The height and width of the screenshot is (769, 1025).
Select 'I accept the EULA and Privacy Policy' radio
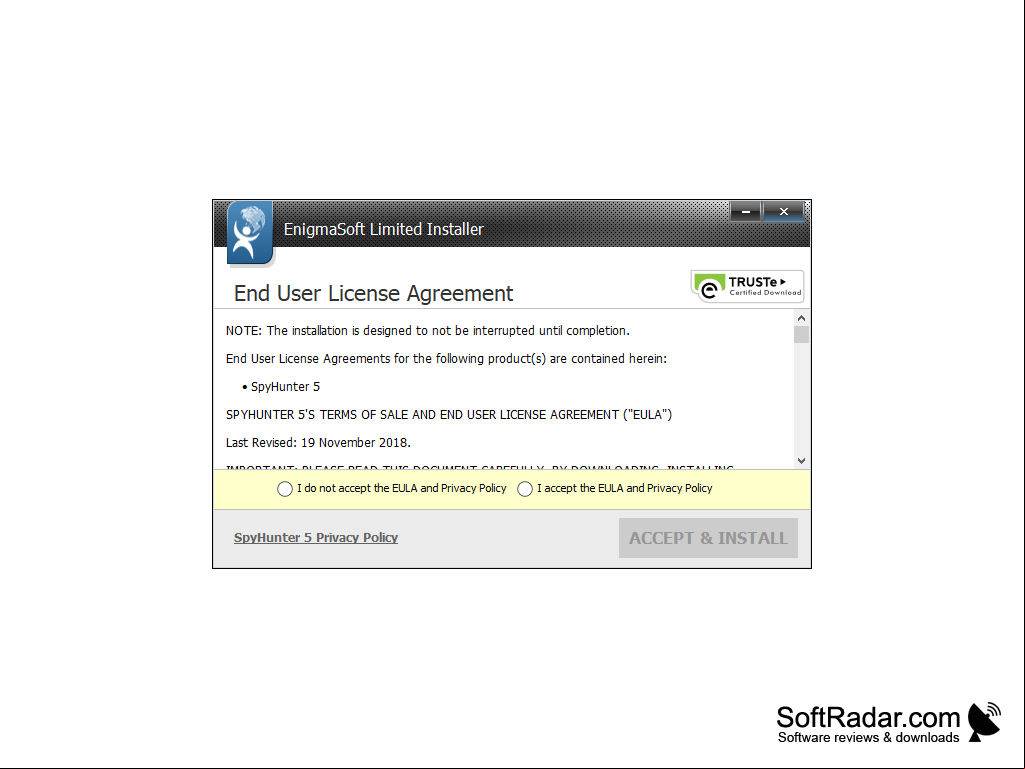click(525, 488)
